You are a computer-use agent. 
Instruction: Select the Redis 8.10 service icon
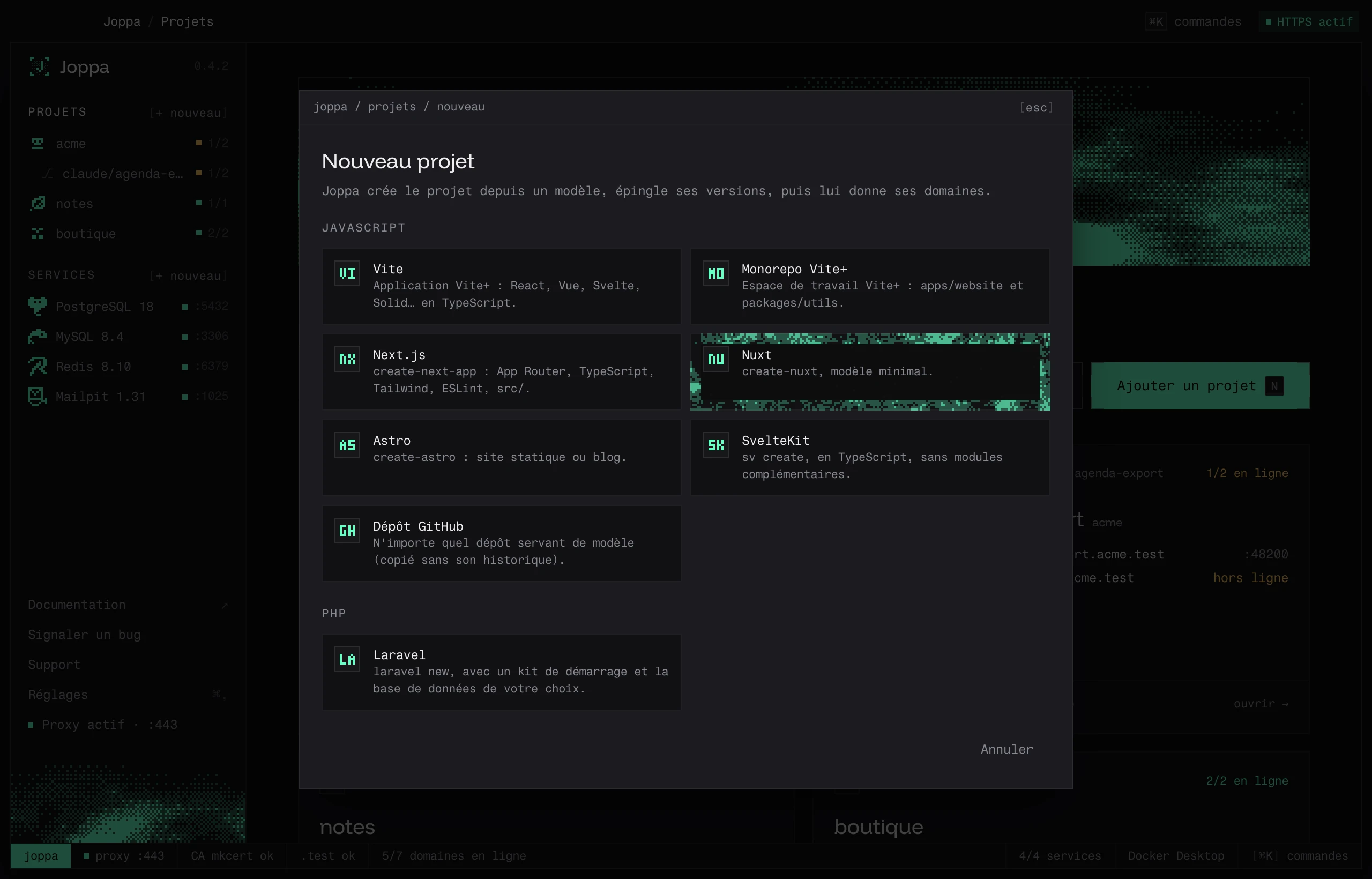[x=38, y=366]
